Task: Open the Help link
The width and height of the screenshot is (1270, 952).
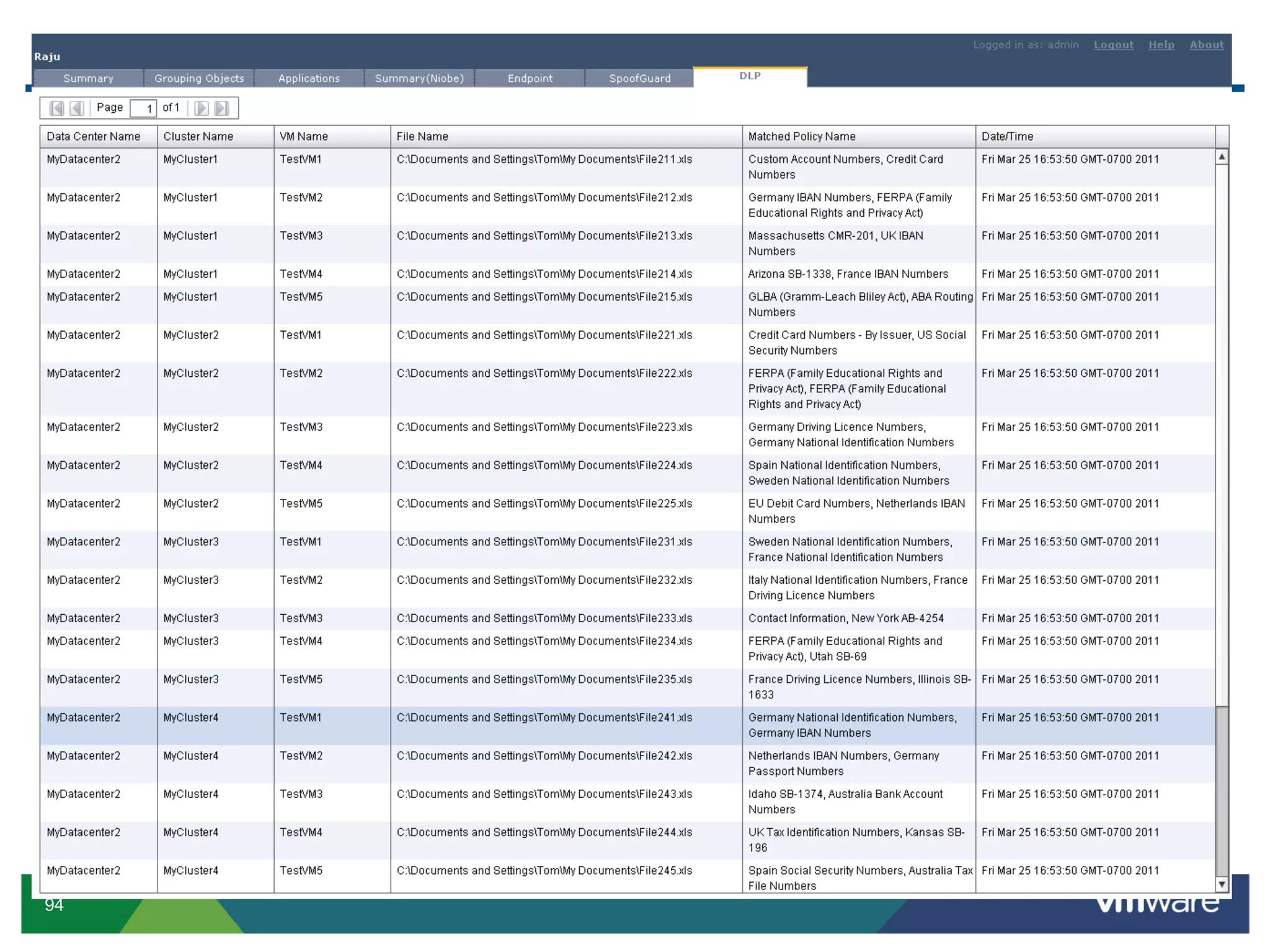Action: pos(1161,45)
